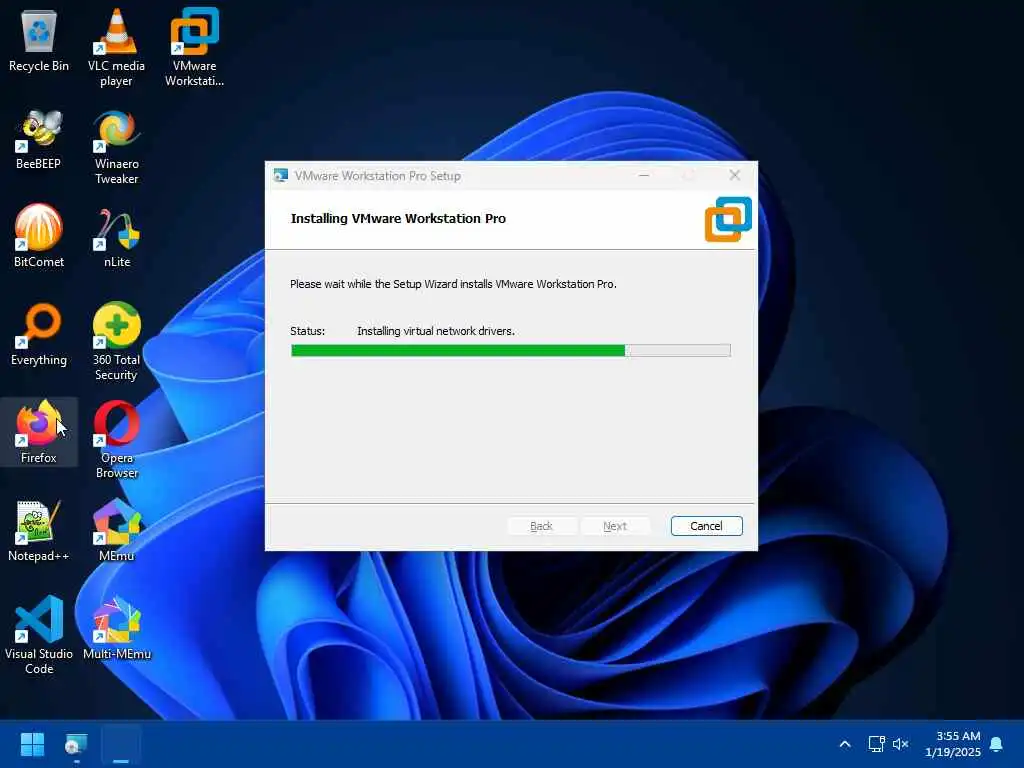
Task: Click the VMware setup title bar icon
Action: pyautogui.click(x=281, y=176)
